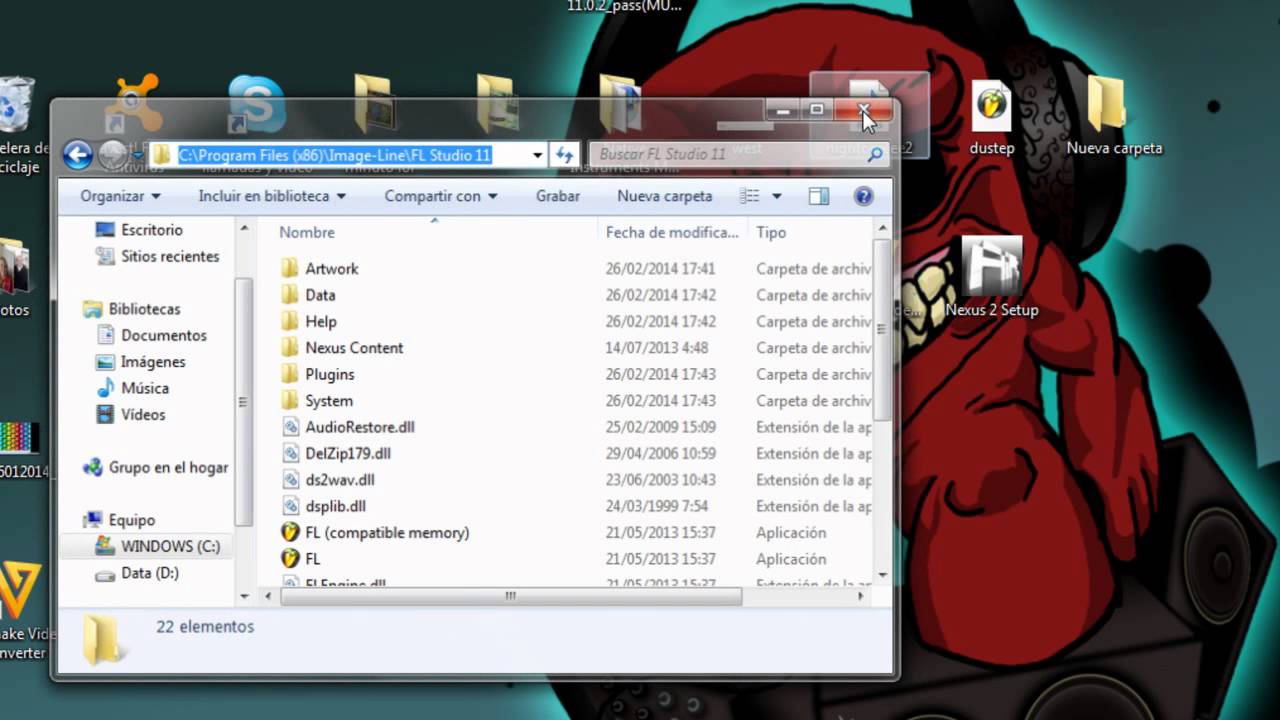Image resolution: width=1280 pixels, height=720 pixels.
Task: Open the Documentos library
Action: [164, 335]
